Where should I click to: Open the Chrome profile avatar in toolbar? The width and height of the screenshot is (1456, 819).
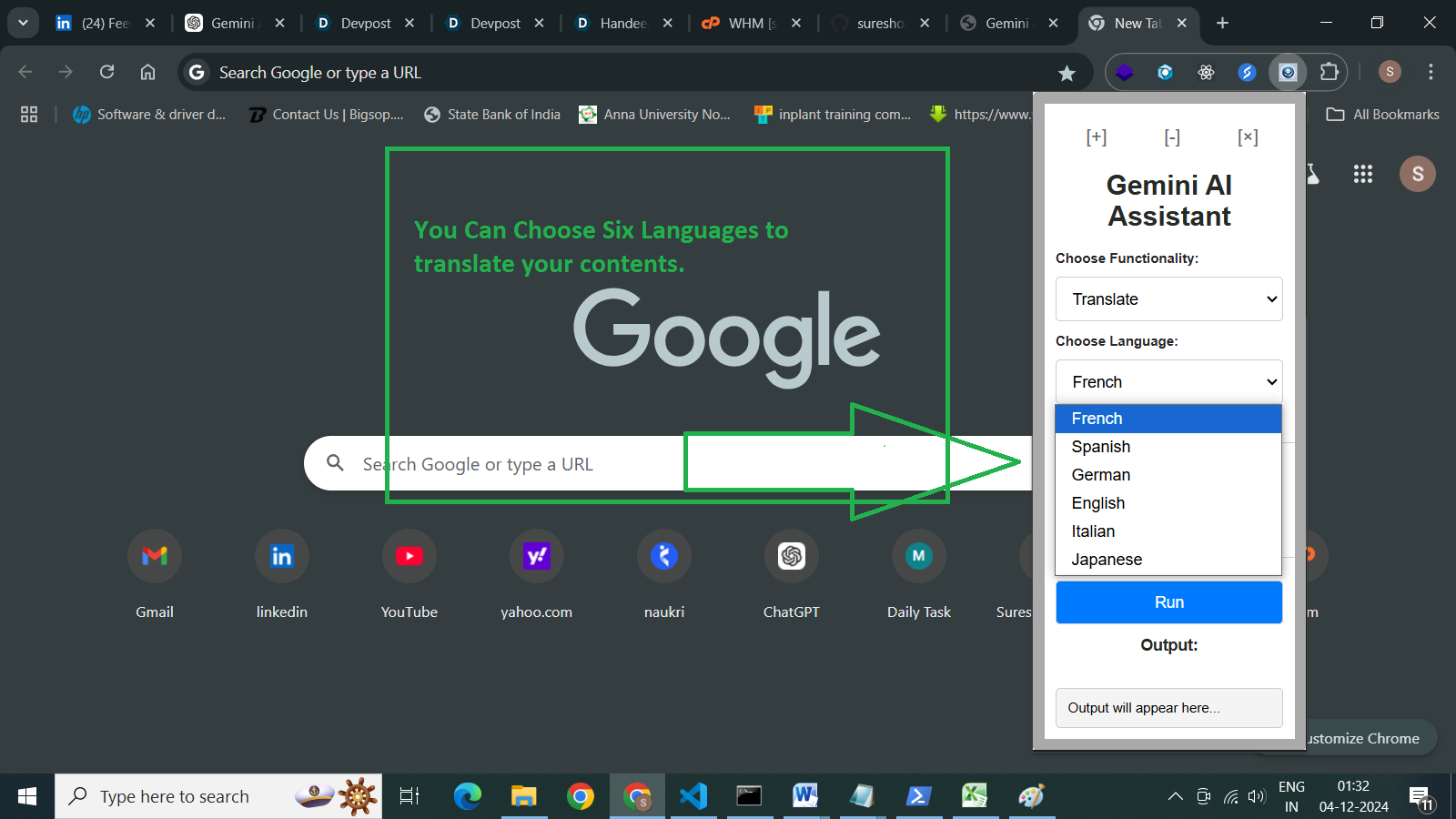tap(1390, 72)
